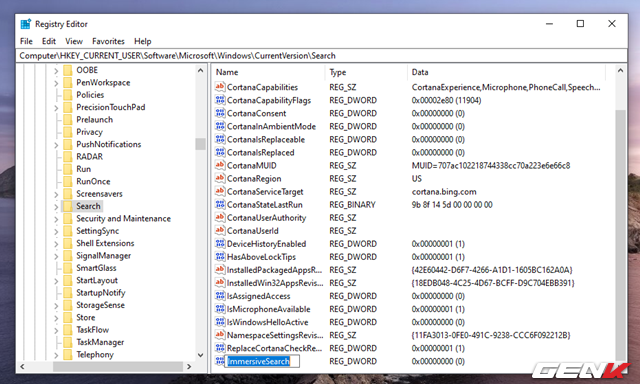Expand the PenWorkspace key
Screen dimensions: 640x384
(x=56, y=83)
